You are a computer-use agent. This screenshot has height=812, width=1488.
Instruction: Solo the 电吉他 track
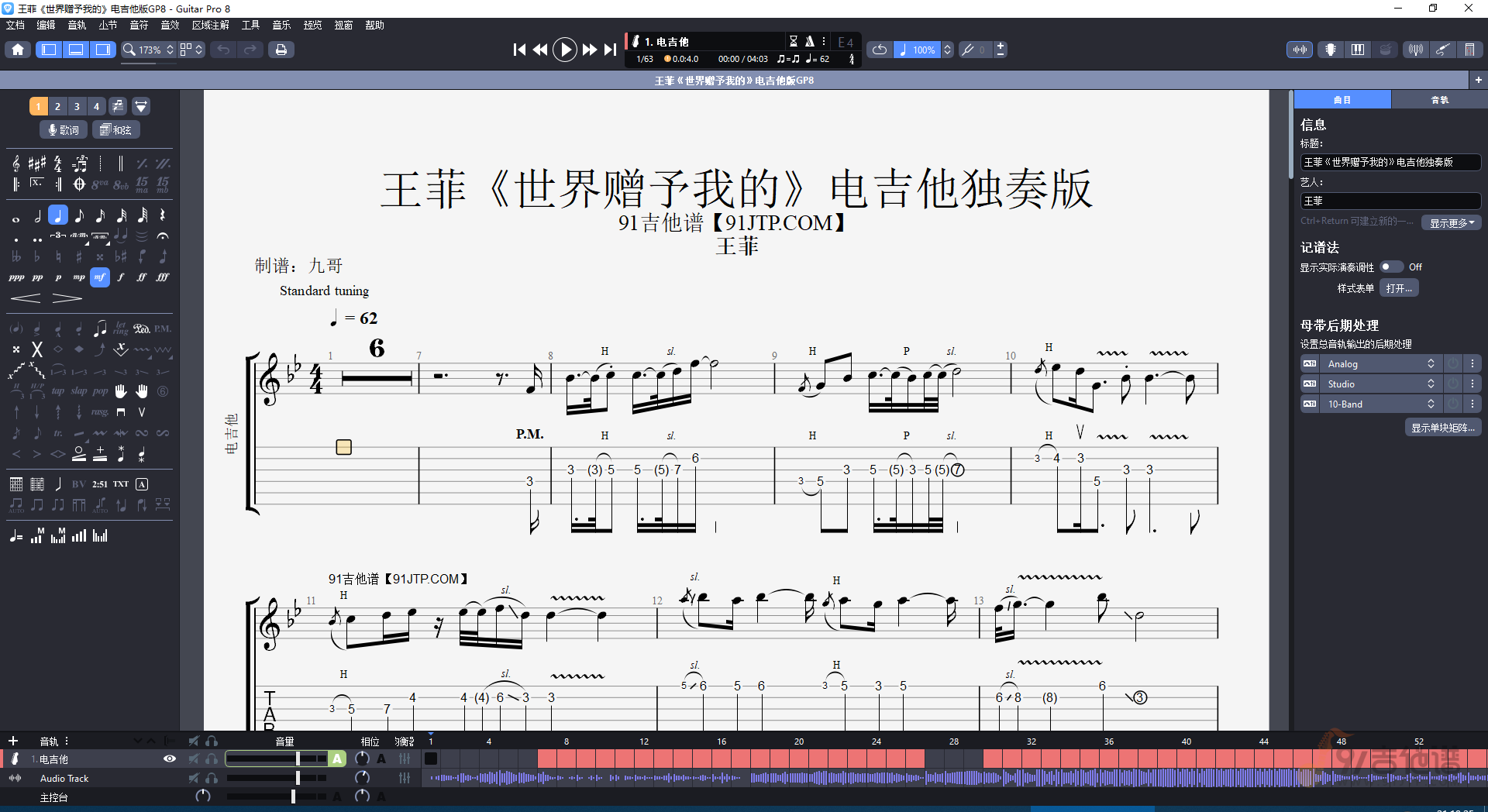(x=212, y=759)
